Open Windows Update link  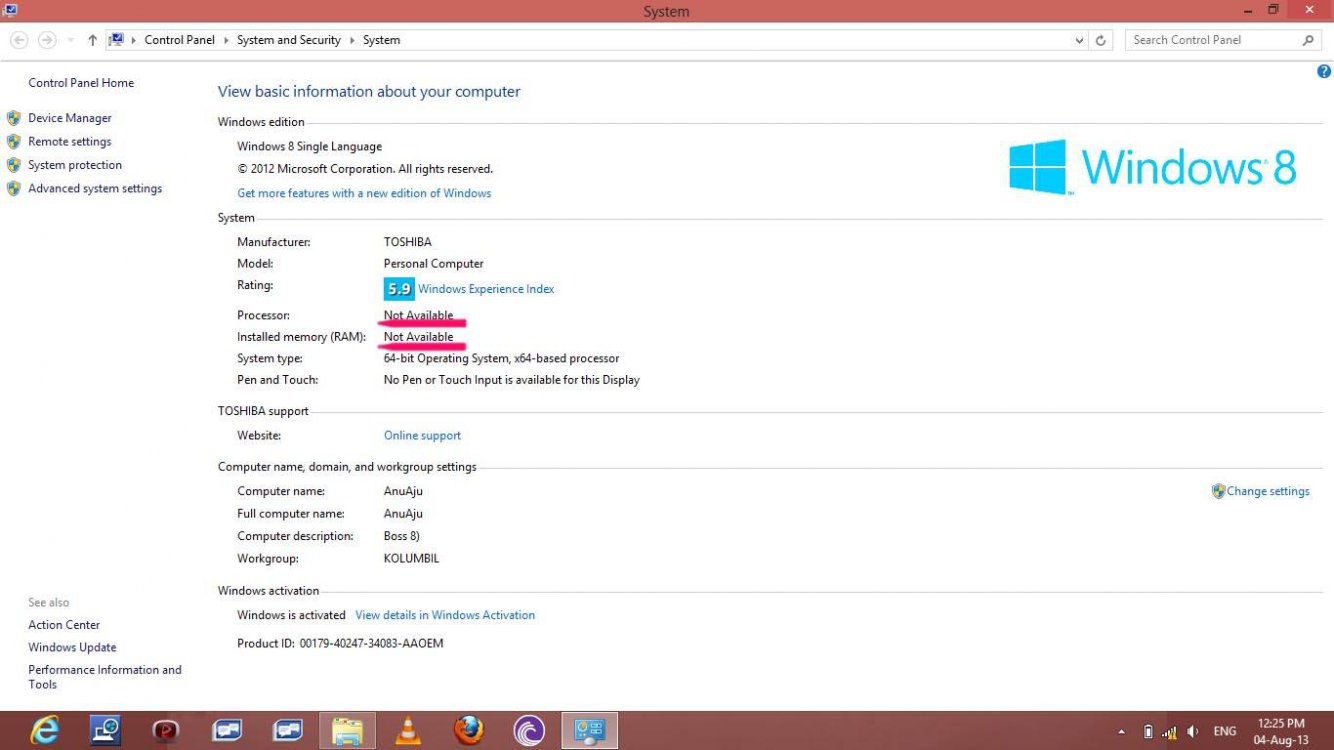pos(72,647)
